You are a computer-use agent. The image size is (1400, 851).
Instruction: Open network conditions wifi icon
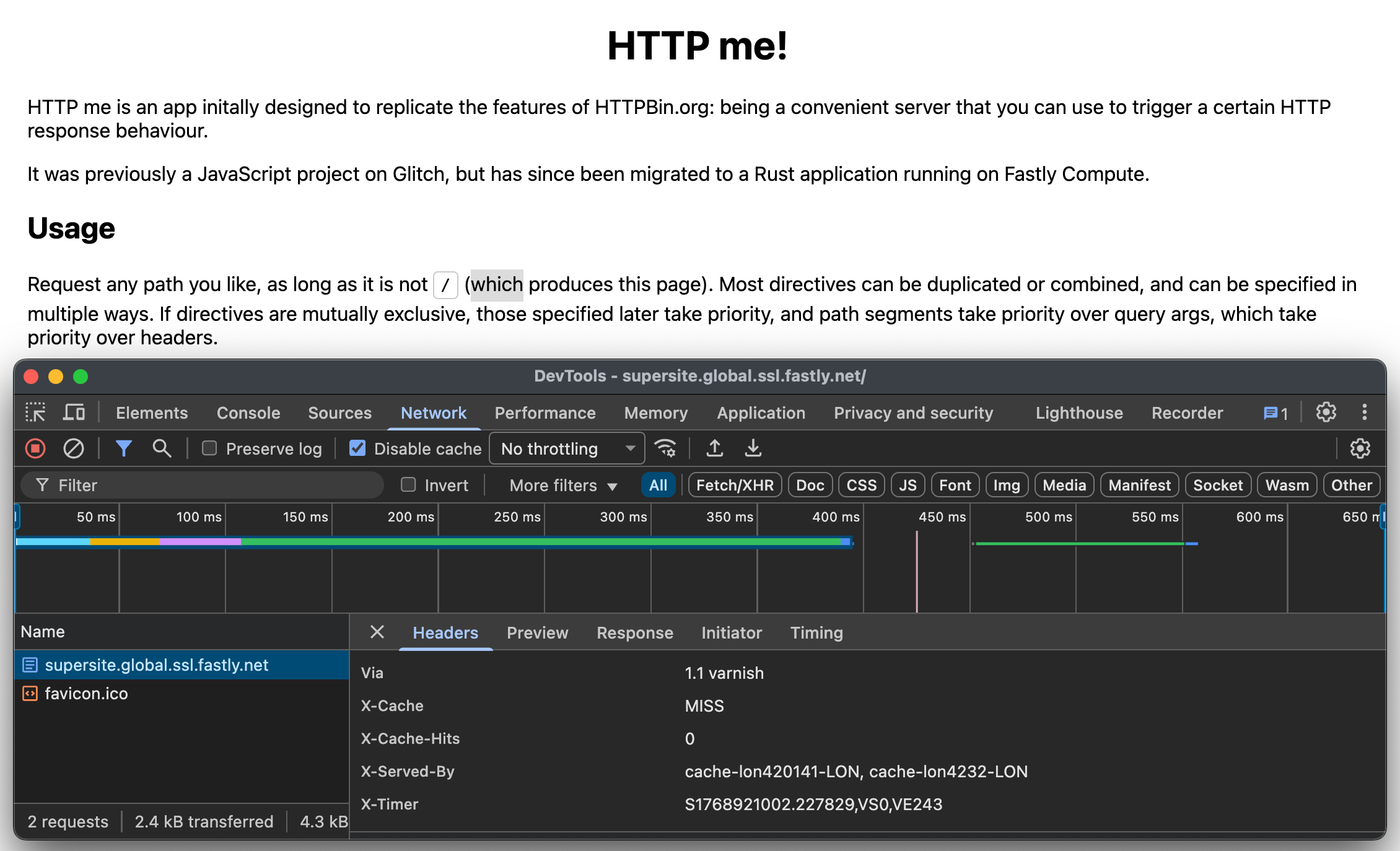point(666,448)
